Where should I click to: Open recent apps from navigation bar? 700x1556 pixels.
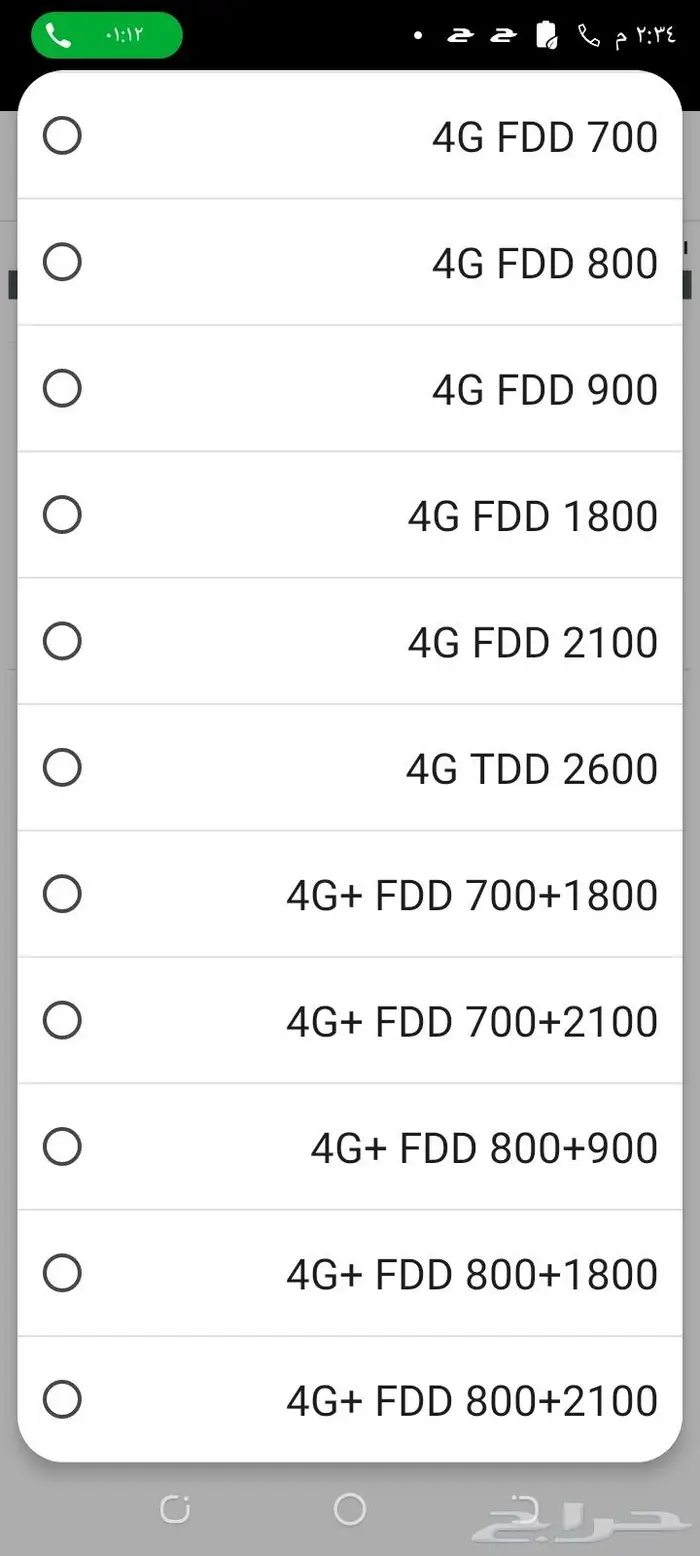click(174, 1508)
